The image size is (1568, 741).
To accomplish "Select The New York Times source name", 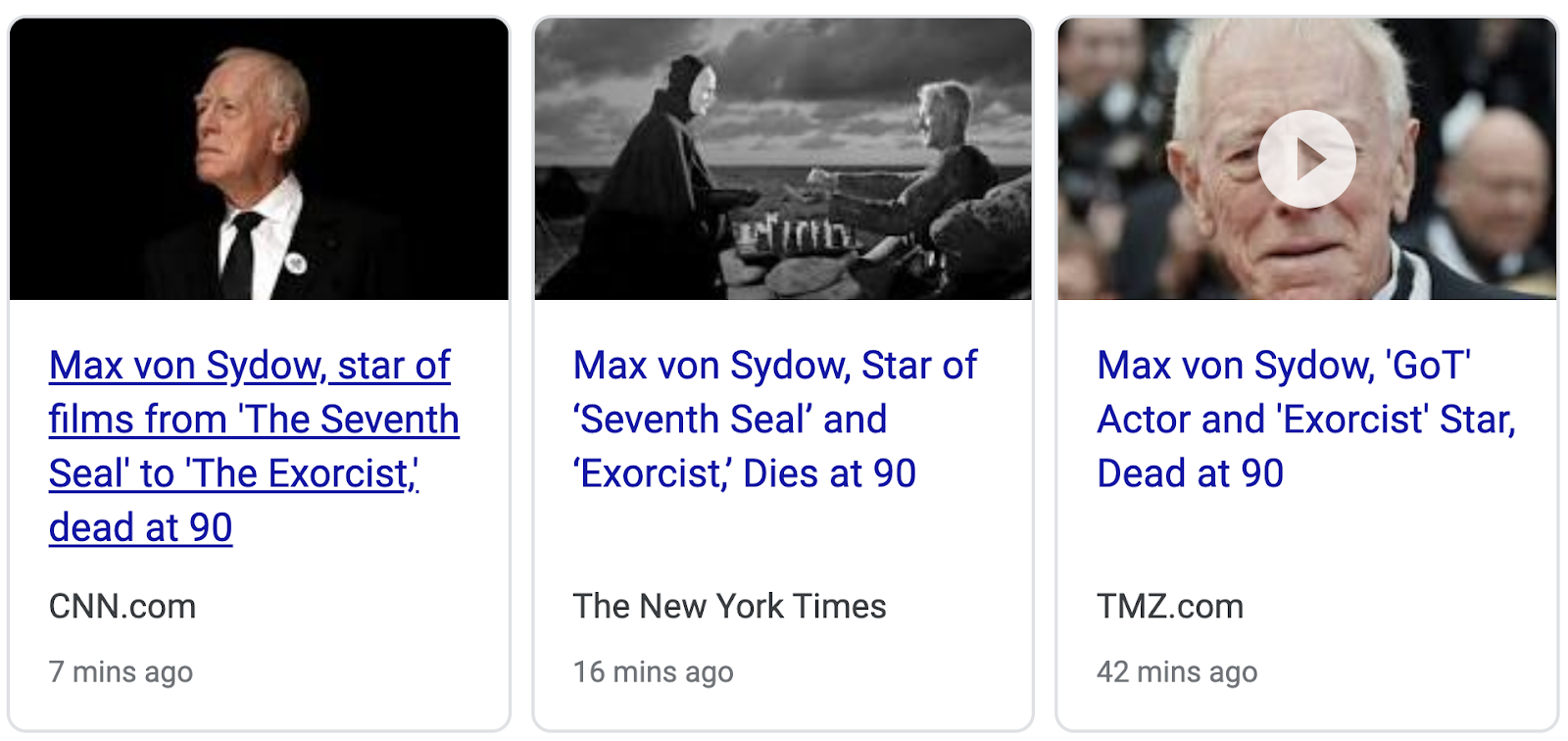I will [729, 607].
